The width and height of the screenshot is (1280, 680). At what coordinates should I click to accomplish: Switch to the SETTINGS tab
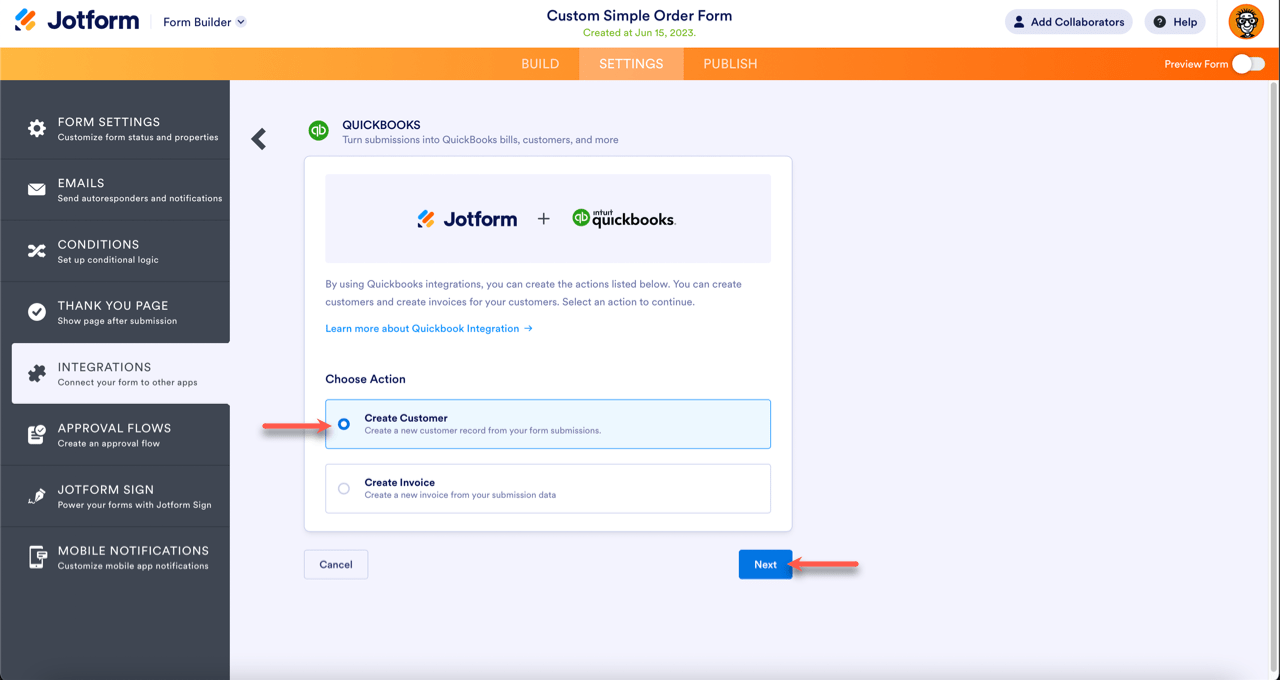pyautogui.click(x=631, y=64)
